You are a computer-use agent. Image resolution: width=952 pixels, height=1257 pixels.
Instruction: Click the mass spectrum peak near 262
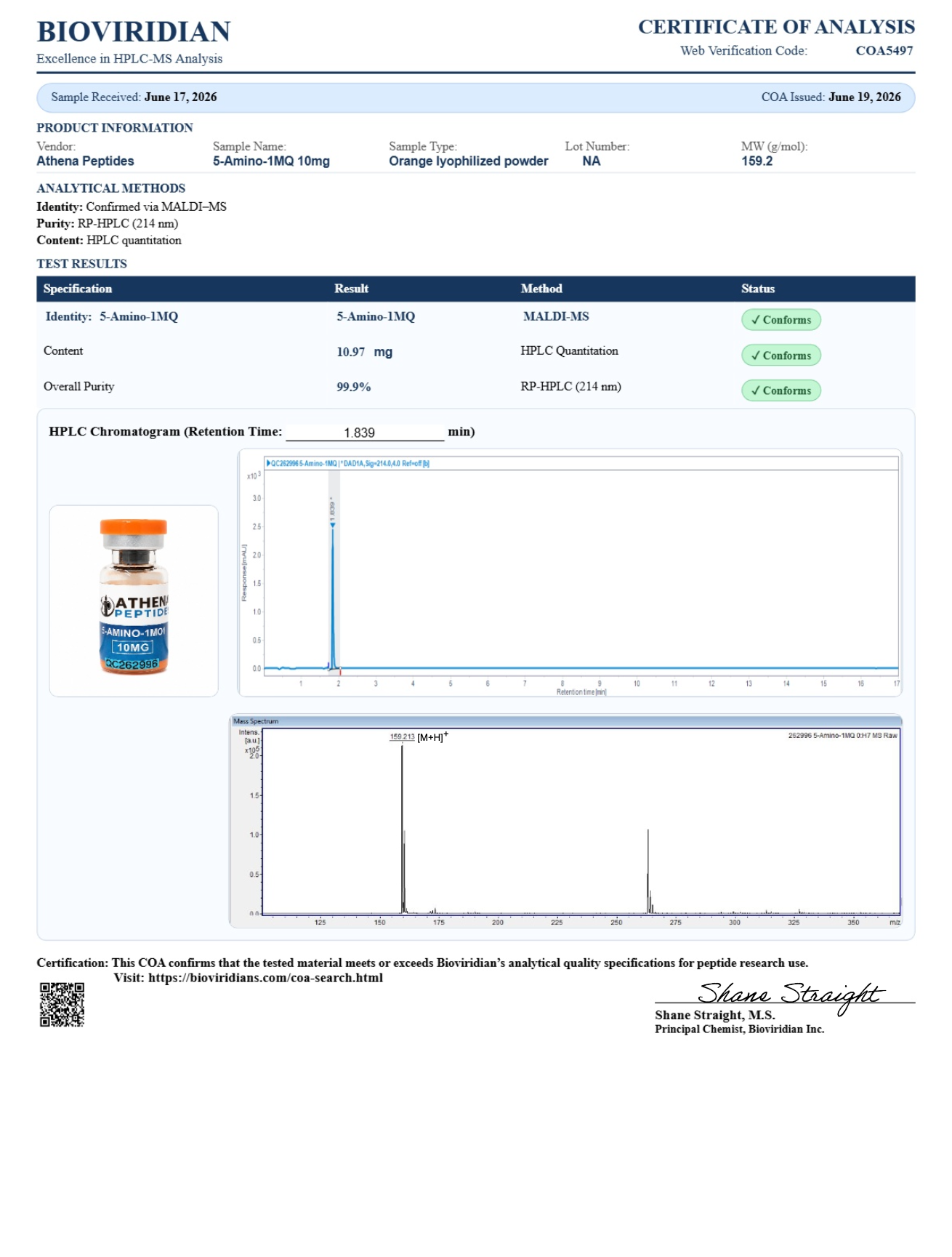(648, 871)
